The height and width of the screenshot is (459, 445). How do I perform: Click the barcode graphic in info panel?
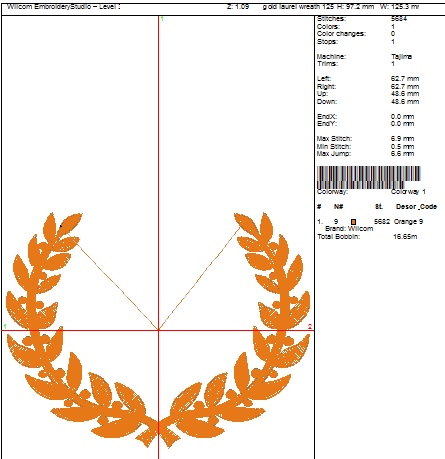coord(368,177)
